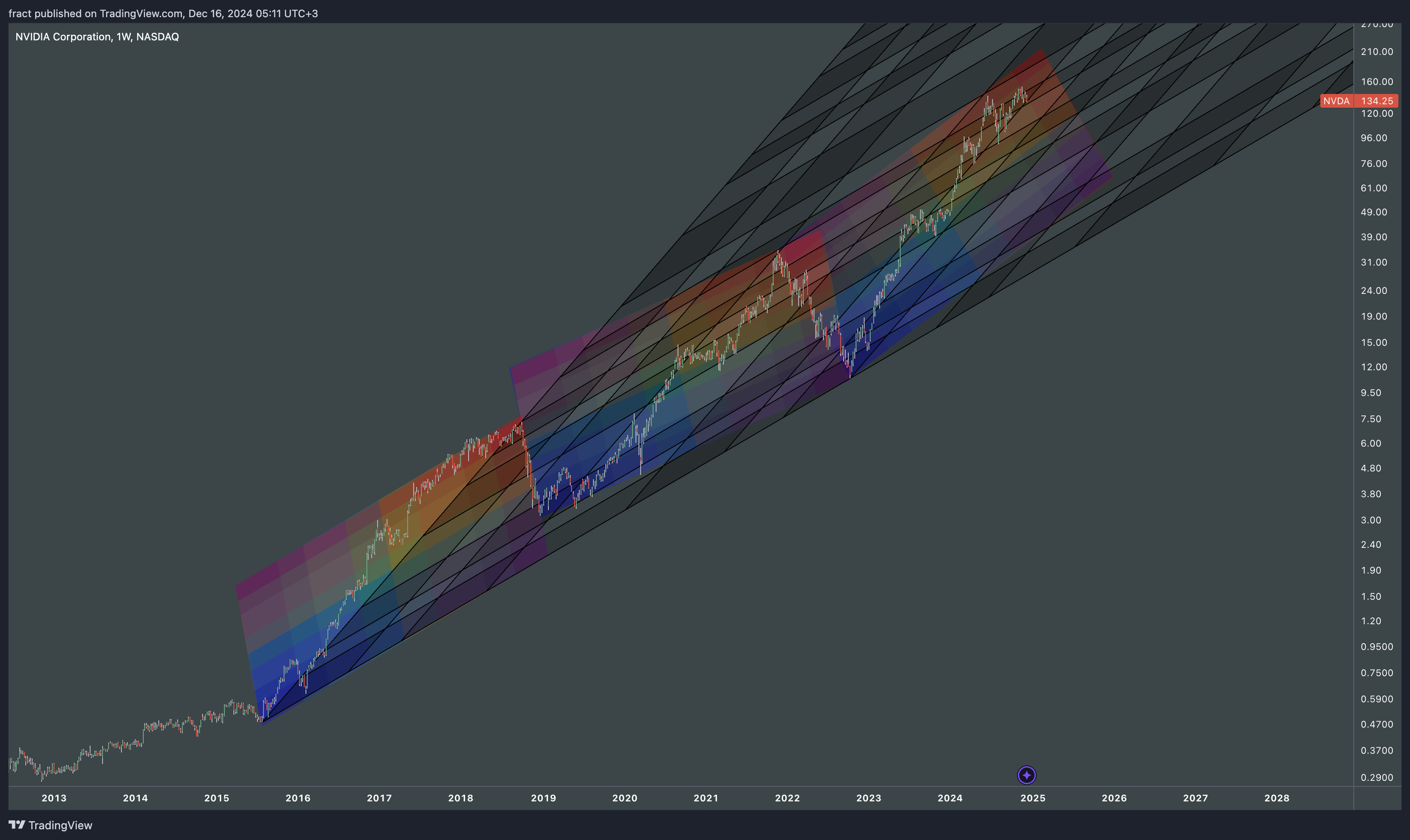1410x840 pixels.
Task: Click the 2014 label on time axis
Action: point(135,798)
